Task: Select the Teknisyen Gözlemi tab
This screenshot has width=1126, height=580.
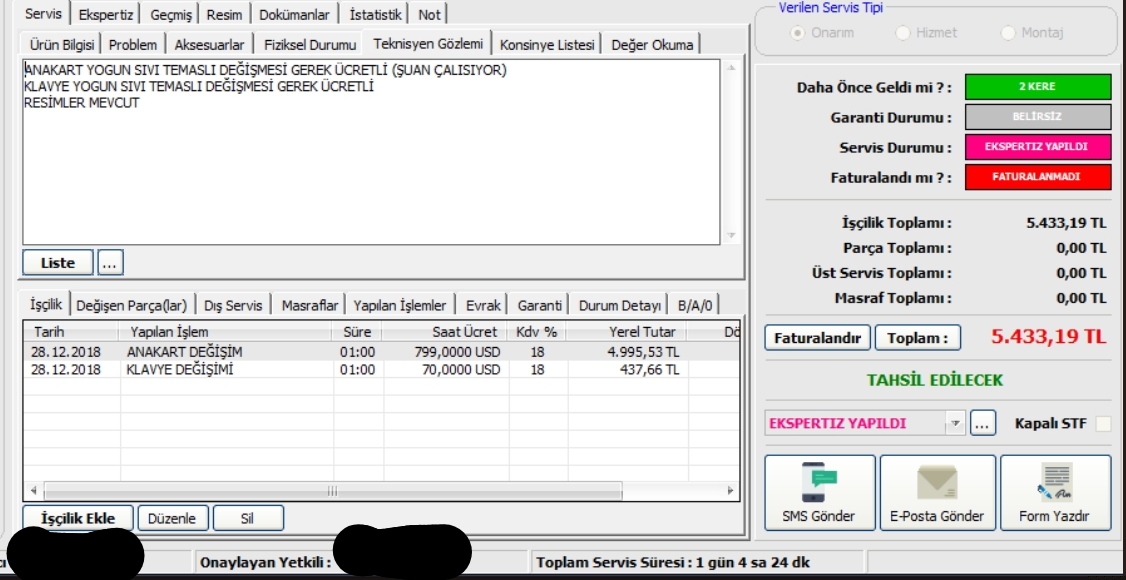Action: point(428,43)
